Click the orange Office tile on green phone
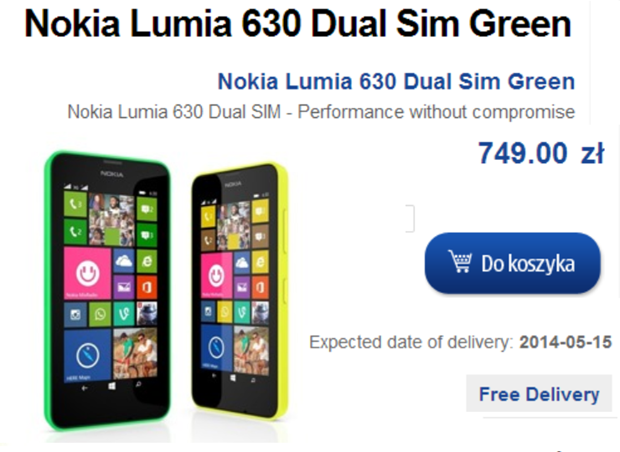Screen dimensions: 620x452 [x=147, y=287]
